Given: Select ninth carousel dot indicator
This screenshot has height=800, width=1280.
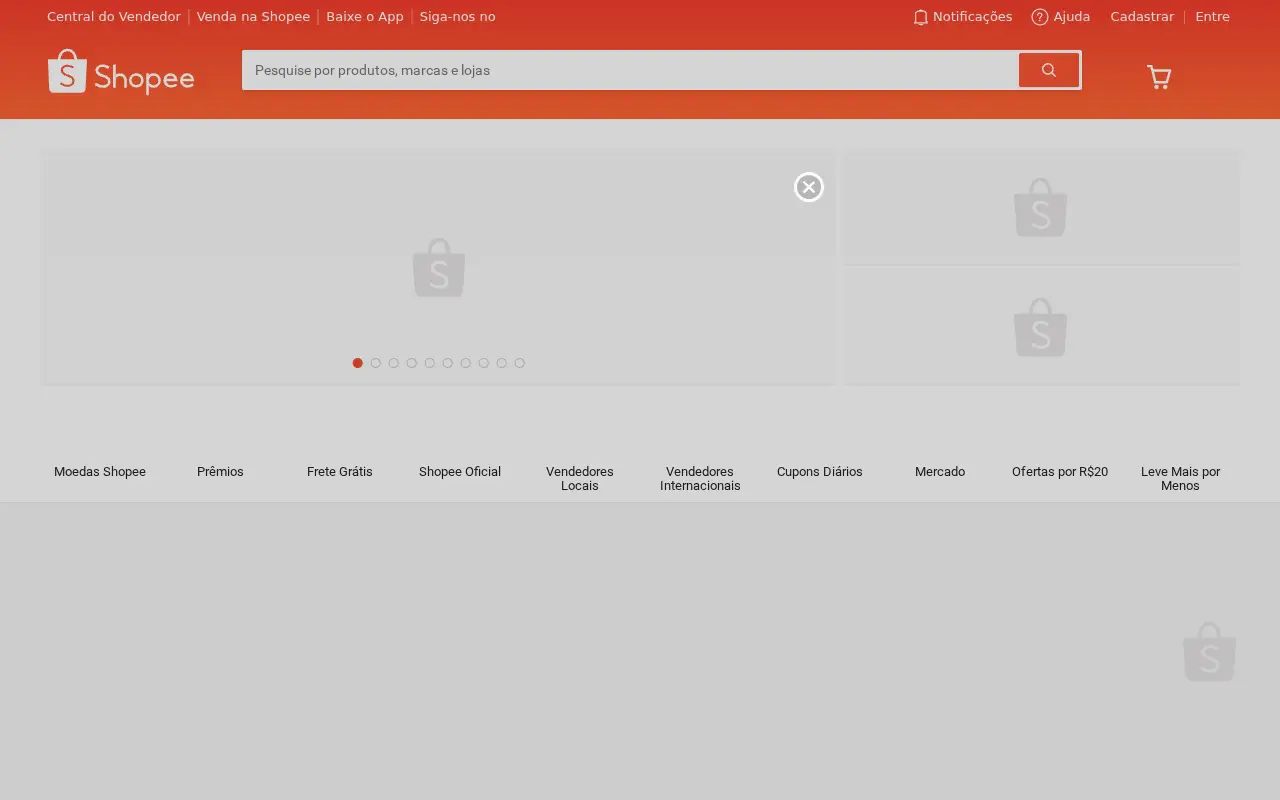Looking at the screenshot, I should (x=502, y=363).
